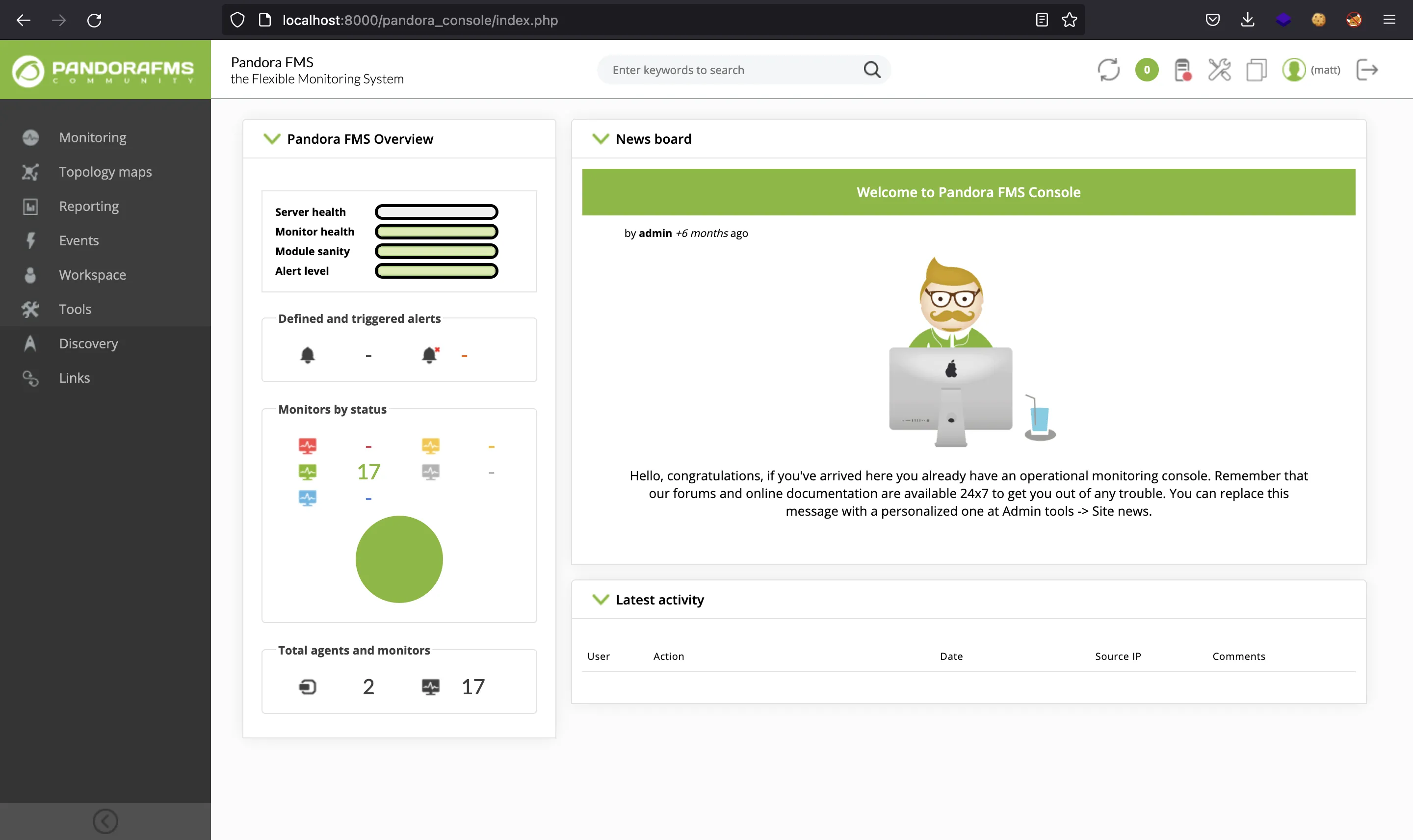Screen dimensions: 1413x840
Task: Click the browser back arrow
Action: click(x=23, y=21)
